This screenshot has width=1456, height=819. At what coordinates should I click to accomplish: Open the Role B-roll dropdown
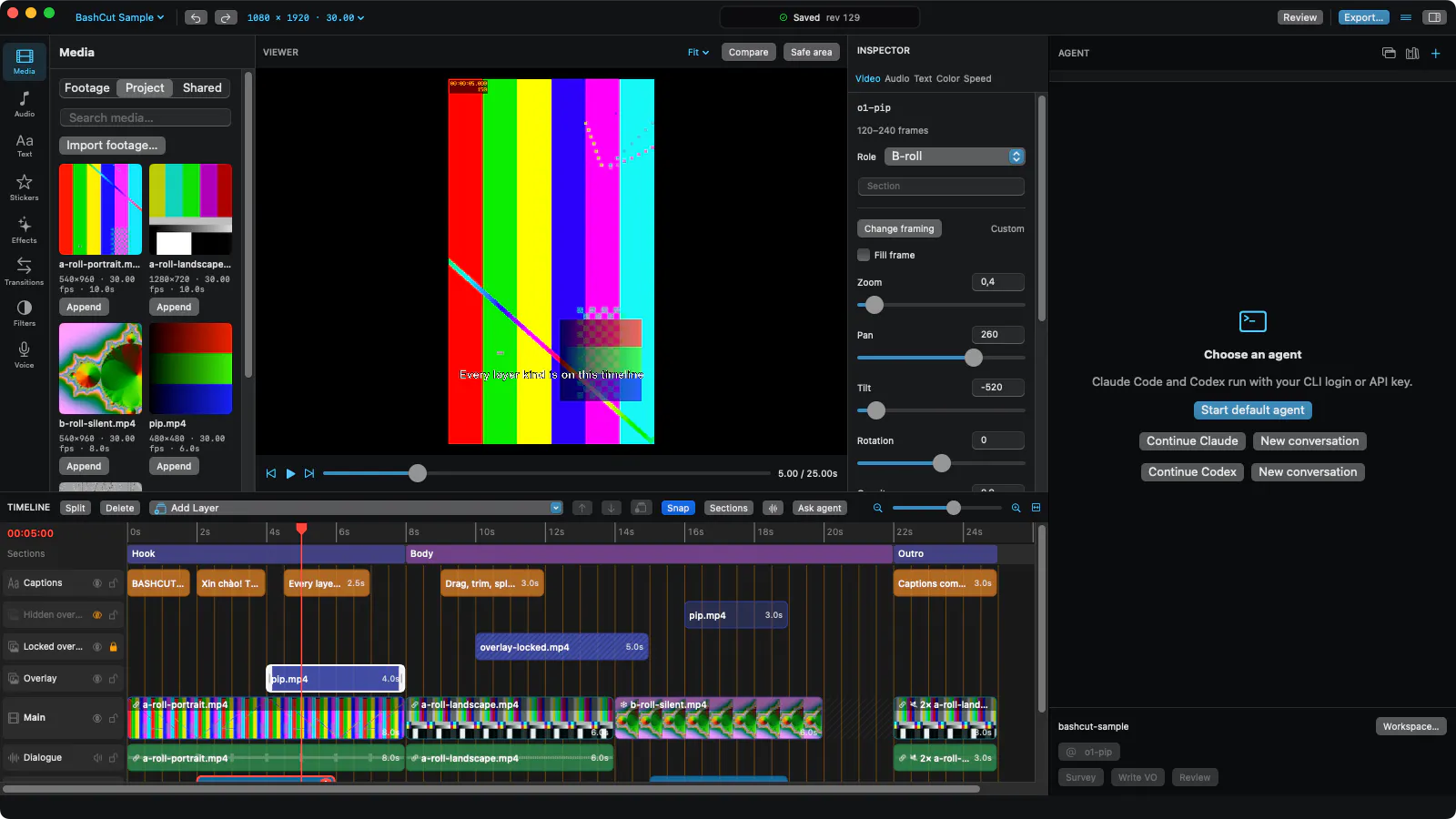(955, 157)
